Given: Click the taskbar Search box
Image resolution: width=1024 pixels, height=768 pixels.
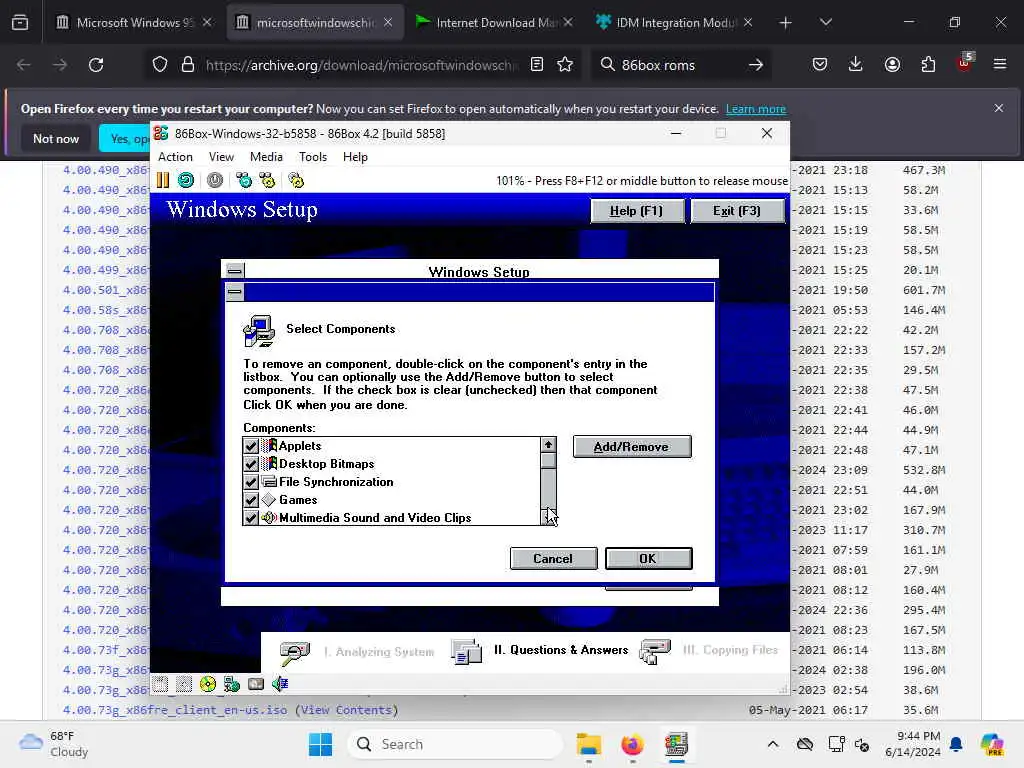Looking at the screenshot, I should pyautogui.click(x=455, y=744).
